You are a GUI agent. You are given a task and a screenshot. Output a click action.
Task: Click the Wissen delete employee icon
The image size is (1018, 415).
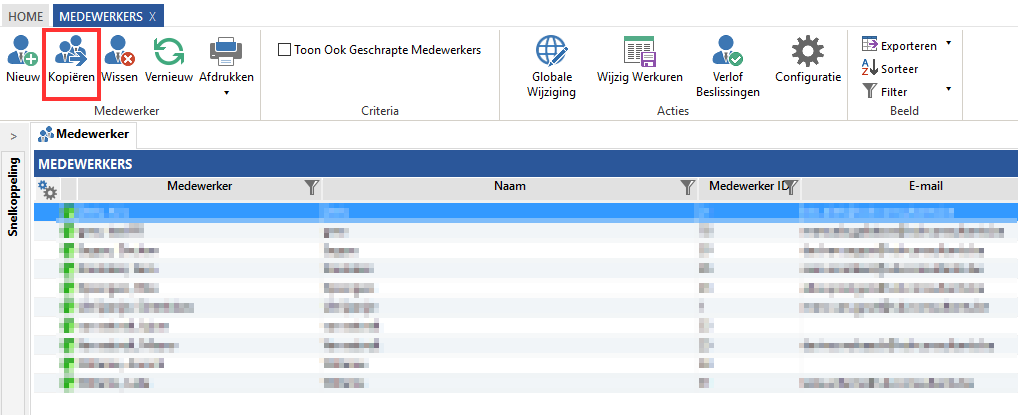tap(120, 51)
